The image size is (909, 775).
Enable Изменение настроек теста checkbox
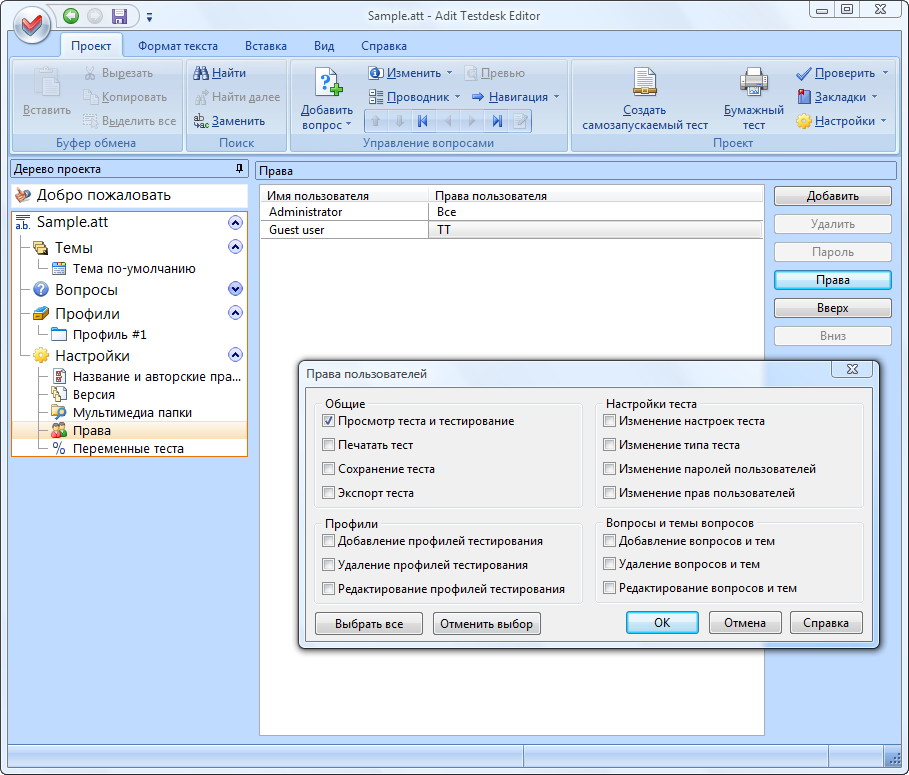(609, 421)
